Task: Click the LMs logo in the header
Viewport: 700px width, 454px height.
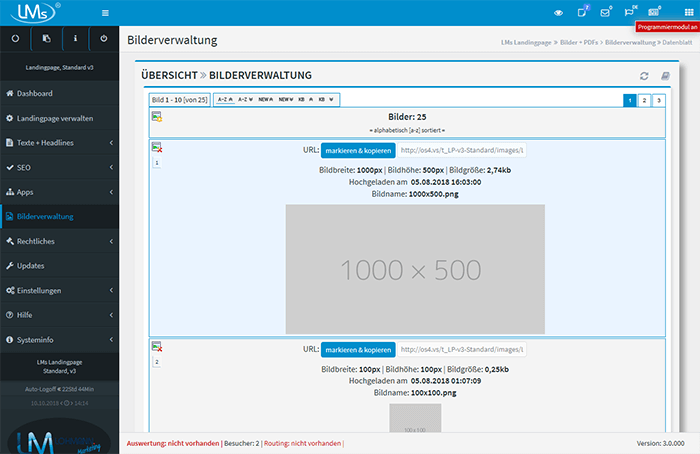Action: 36,12
